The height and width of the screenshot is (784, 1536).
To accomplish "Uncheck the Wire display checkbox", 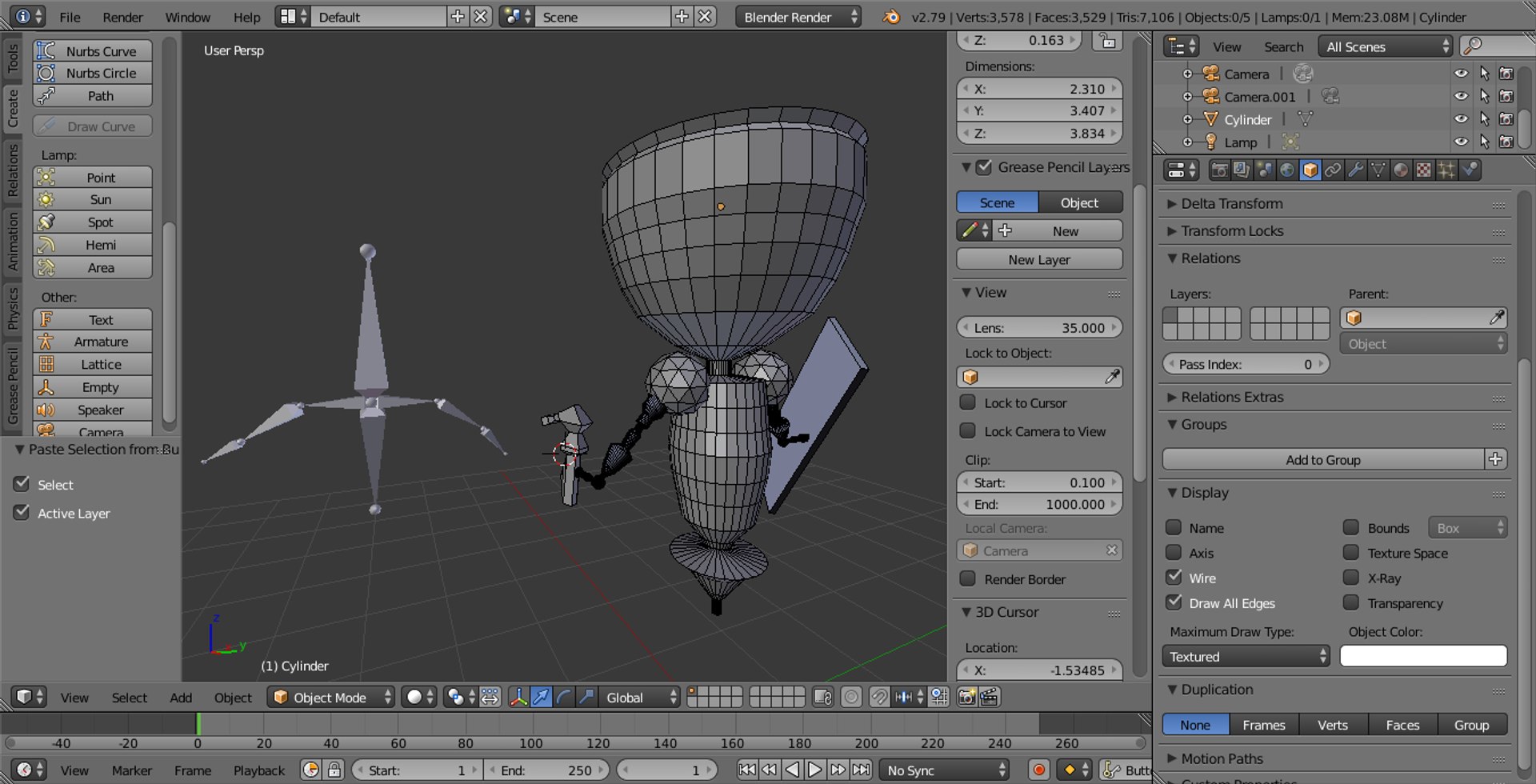I will click(x=1174, y=577).
